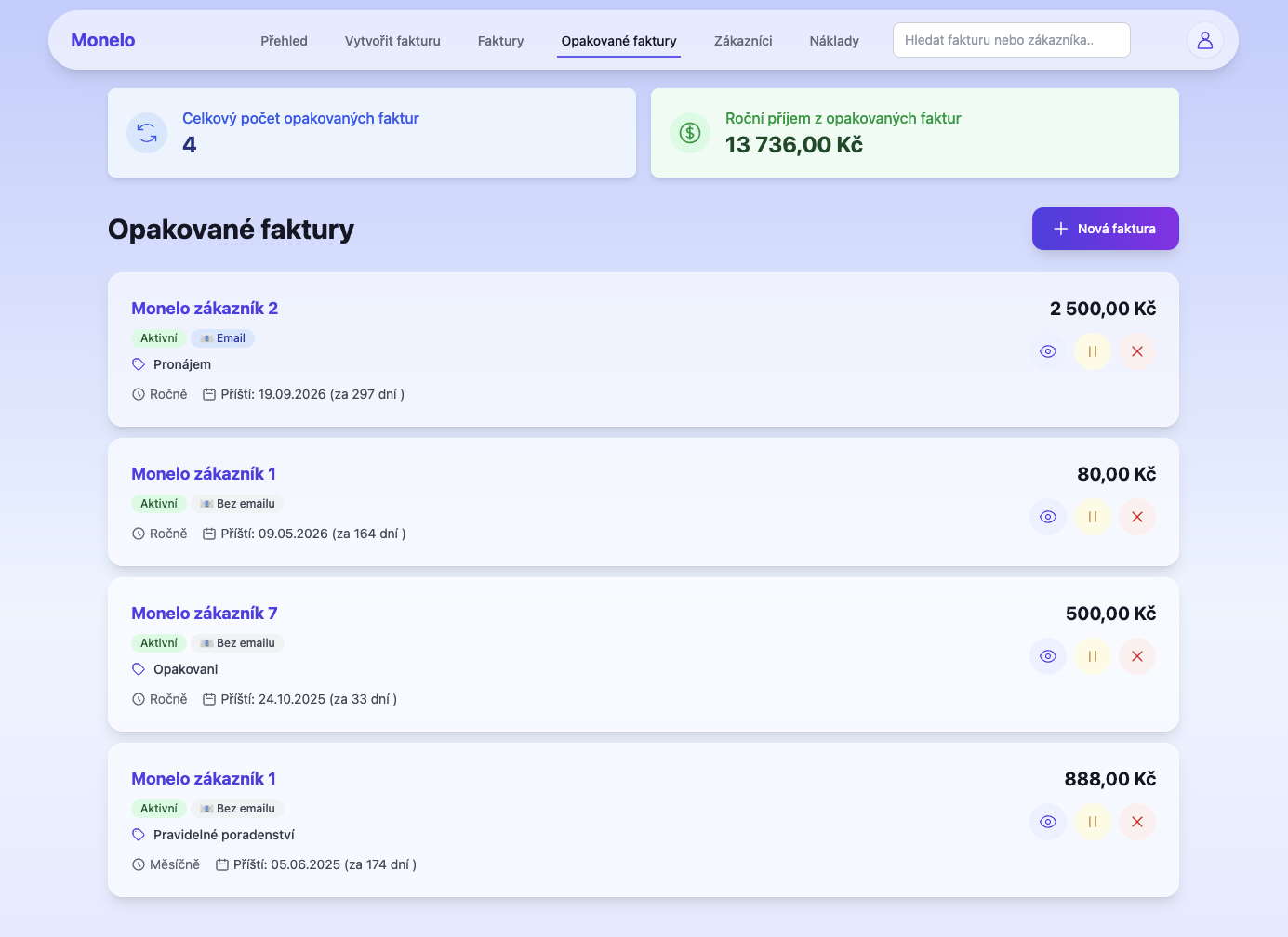Click the Nová faktura button
This screenshot has width=1288, height=937.
click(1105, 229)
